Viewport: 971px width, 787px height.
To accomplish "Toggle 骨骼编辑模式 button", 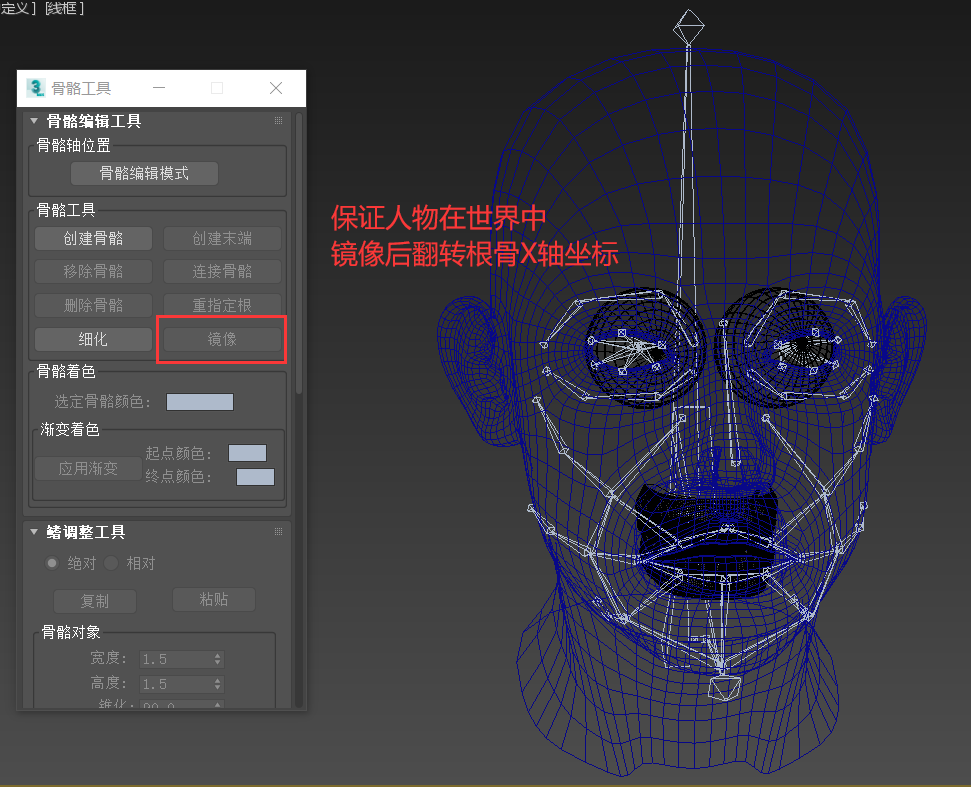I will point(144,173).
